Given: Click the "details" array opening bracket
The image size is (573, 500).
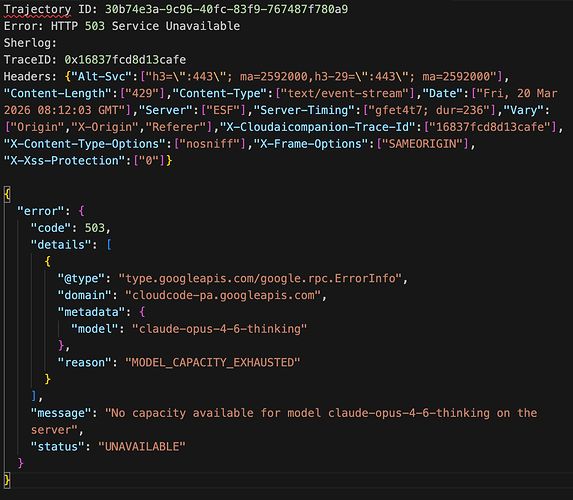Looking at the screenshot, I should click(109, 245).
